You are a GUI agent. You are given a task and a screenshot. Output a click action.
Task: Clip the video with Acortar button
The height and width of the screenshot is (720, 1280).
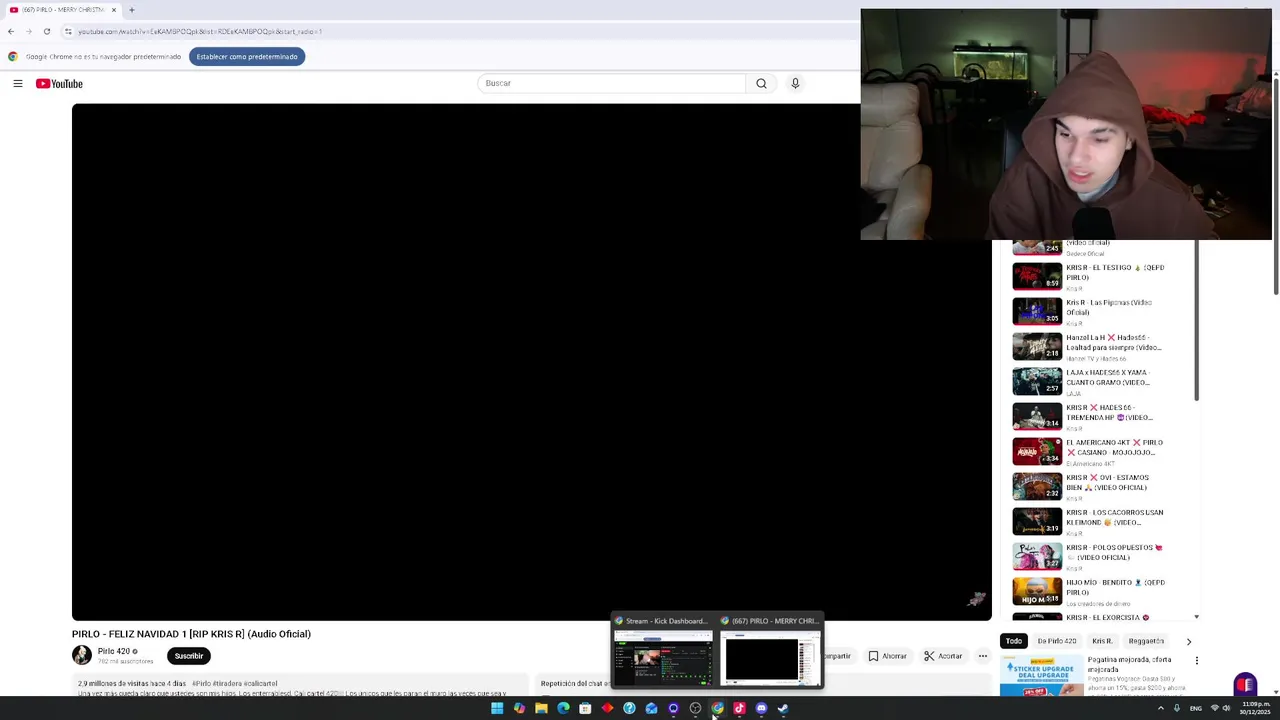943,656
